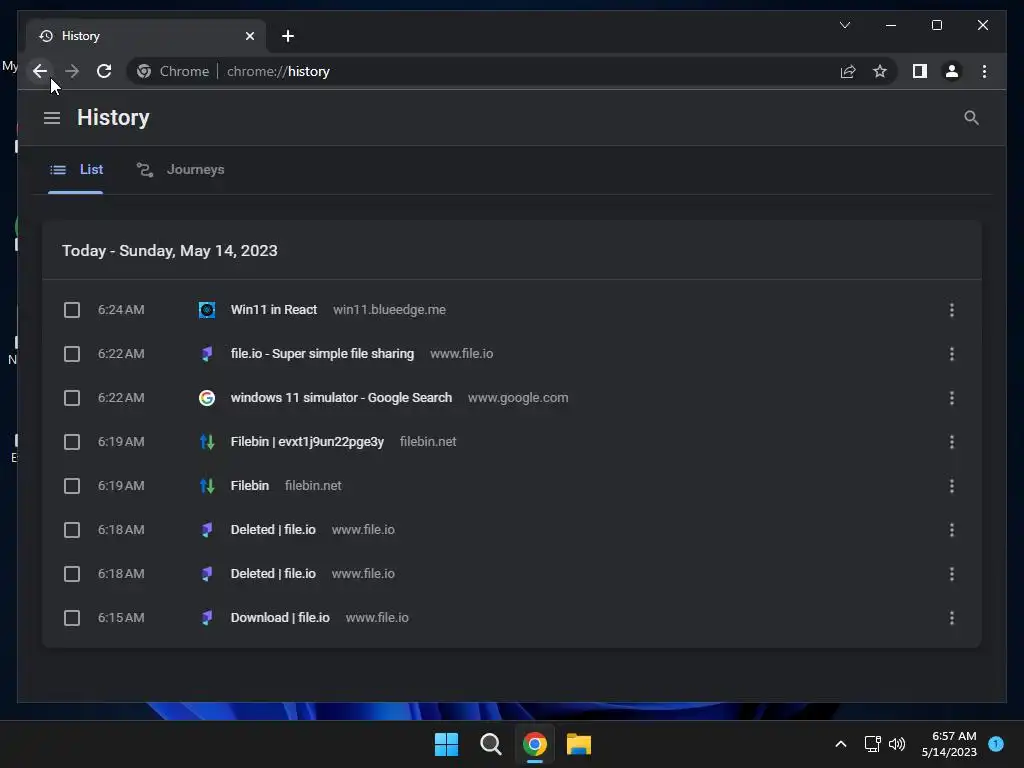The height and width of the screenshot is (768, 1024).
Task: Open Windows taskbar search
Action: 490,744
